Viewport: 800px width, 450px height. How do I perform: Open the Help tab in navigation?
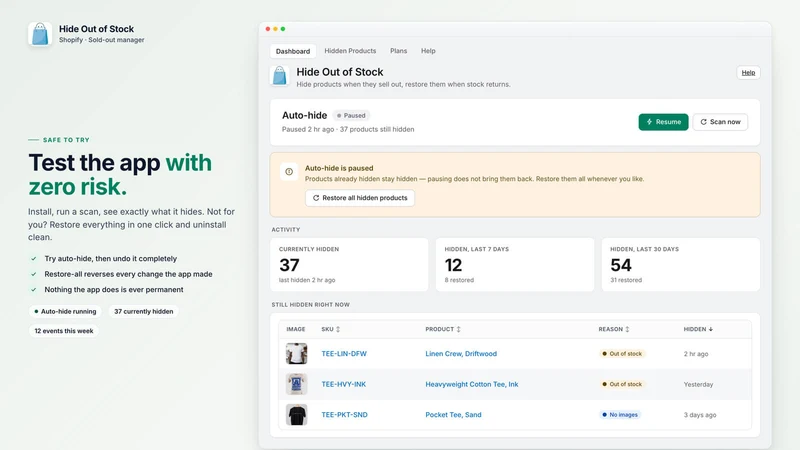(428, 51)
